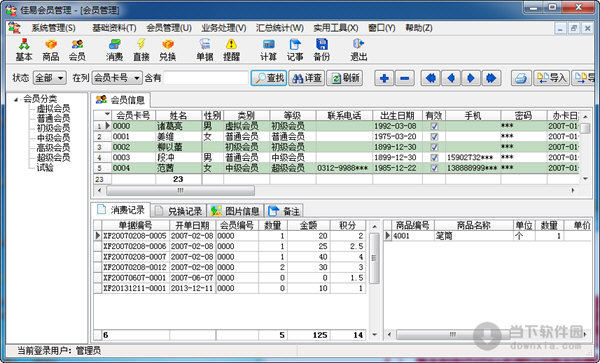This screenshot has width=600, height=363.
Task: Click the 直接 lightning icon
Action: point(141,50)
